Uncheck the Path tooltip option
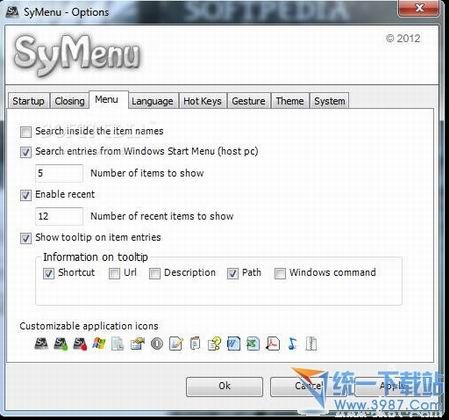The image size is (449, 420). (x=233, y=273)
